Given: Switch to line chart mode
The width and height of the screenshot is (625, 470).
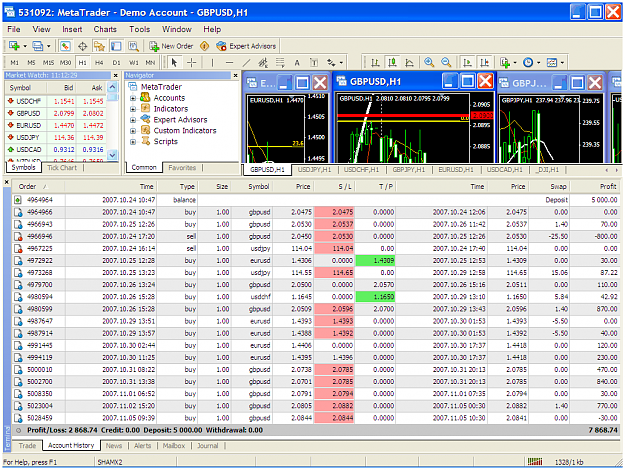Looking at the screenshot, I should tap(409, 63).
